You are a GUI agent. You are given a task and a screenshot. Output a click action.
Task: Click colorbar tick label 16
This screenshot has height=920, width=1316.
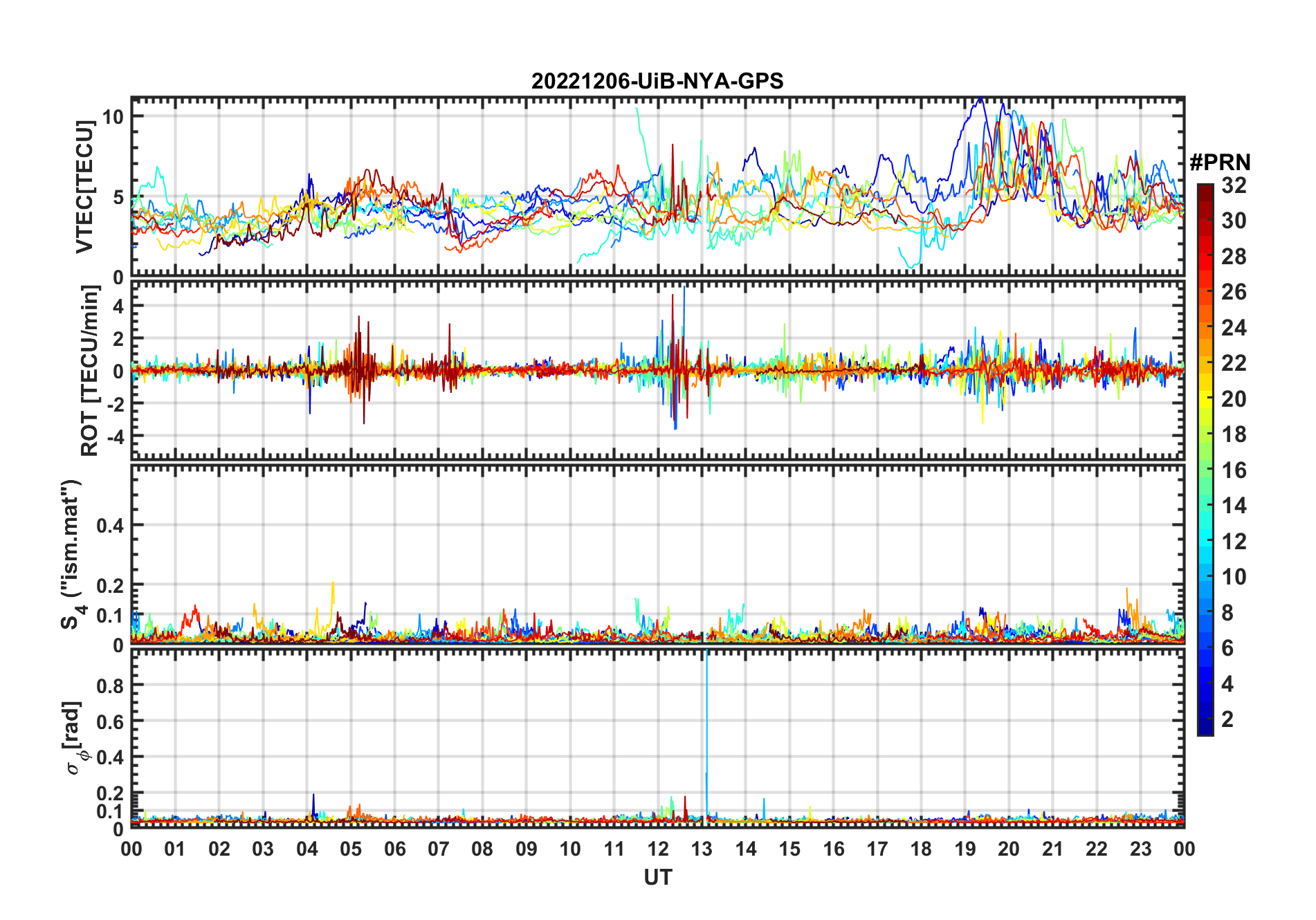[1234, 470]
